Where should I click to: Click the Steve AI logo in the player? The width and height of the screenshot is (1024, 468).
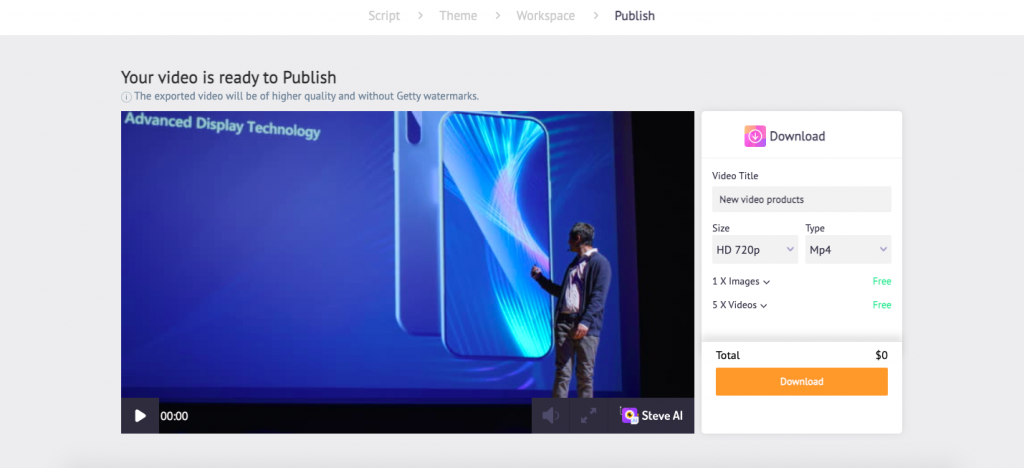click(651, 416)
